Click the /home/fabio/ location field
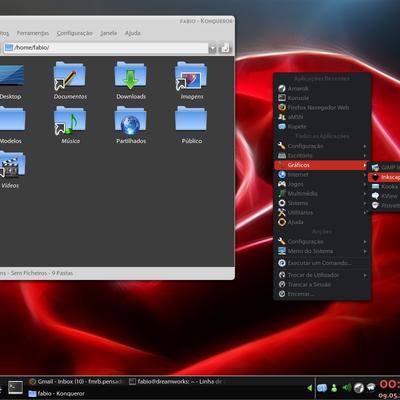This screenshot has width=400, height=400. [x=106, y=48]
